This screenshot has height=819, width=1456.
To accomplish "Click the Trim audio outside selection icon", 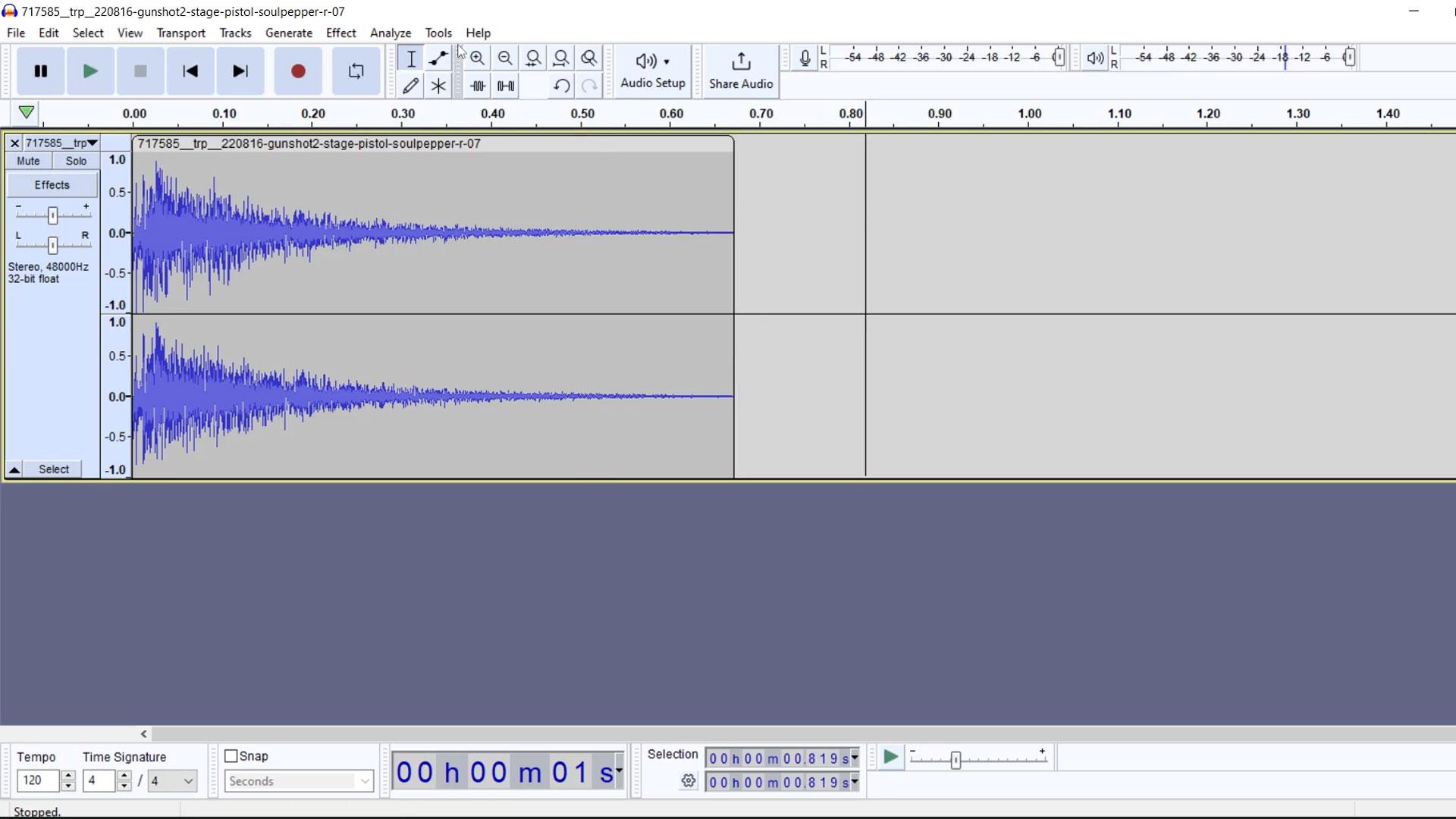I will (477, 85).
